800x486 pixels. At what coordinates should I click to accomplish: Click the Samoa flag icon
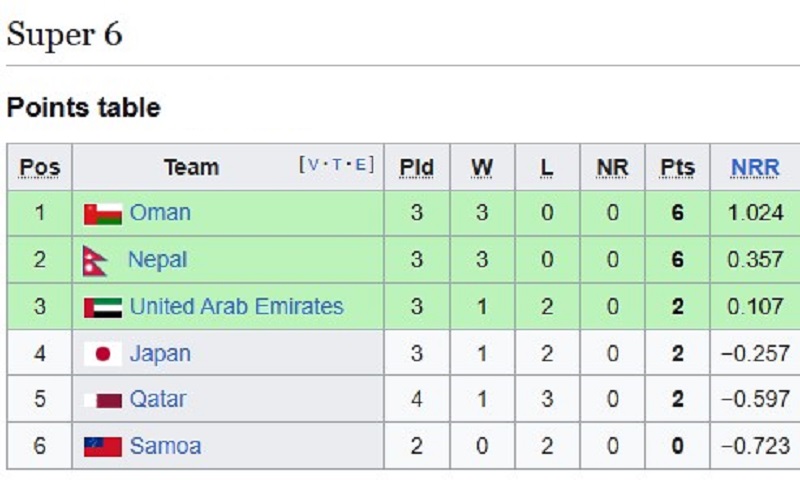[103, 447]
